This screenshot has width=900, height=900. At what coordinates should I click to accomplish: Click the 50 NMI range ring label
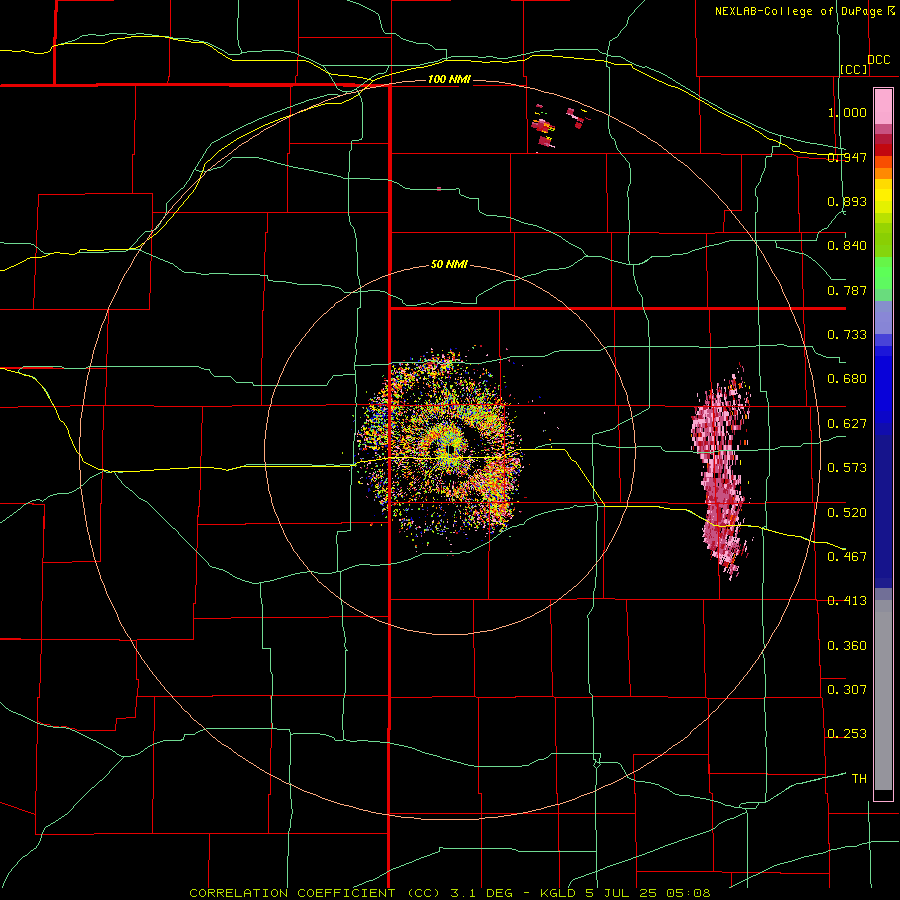point(449,265)
